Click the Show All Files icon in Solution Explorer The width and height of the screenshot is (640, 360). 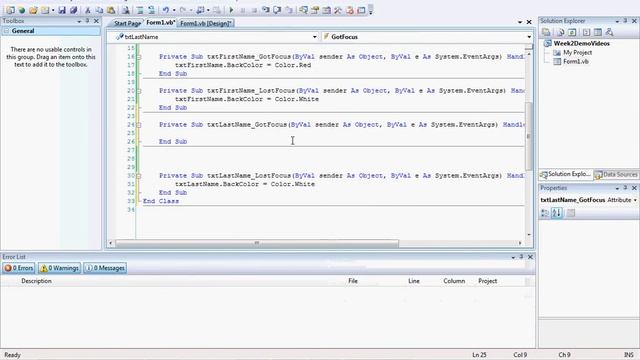561,32
